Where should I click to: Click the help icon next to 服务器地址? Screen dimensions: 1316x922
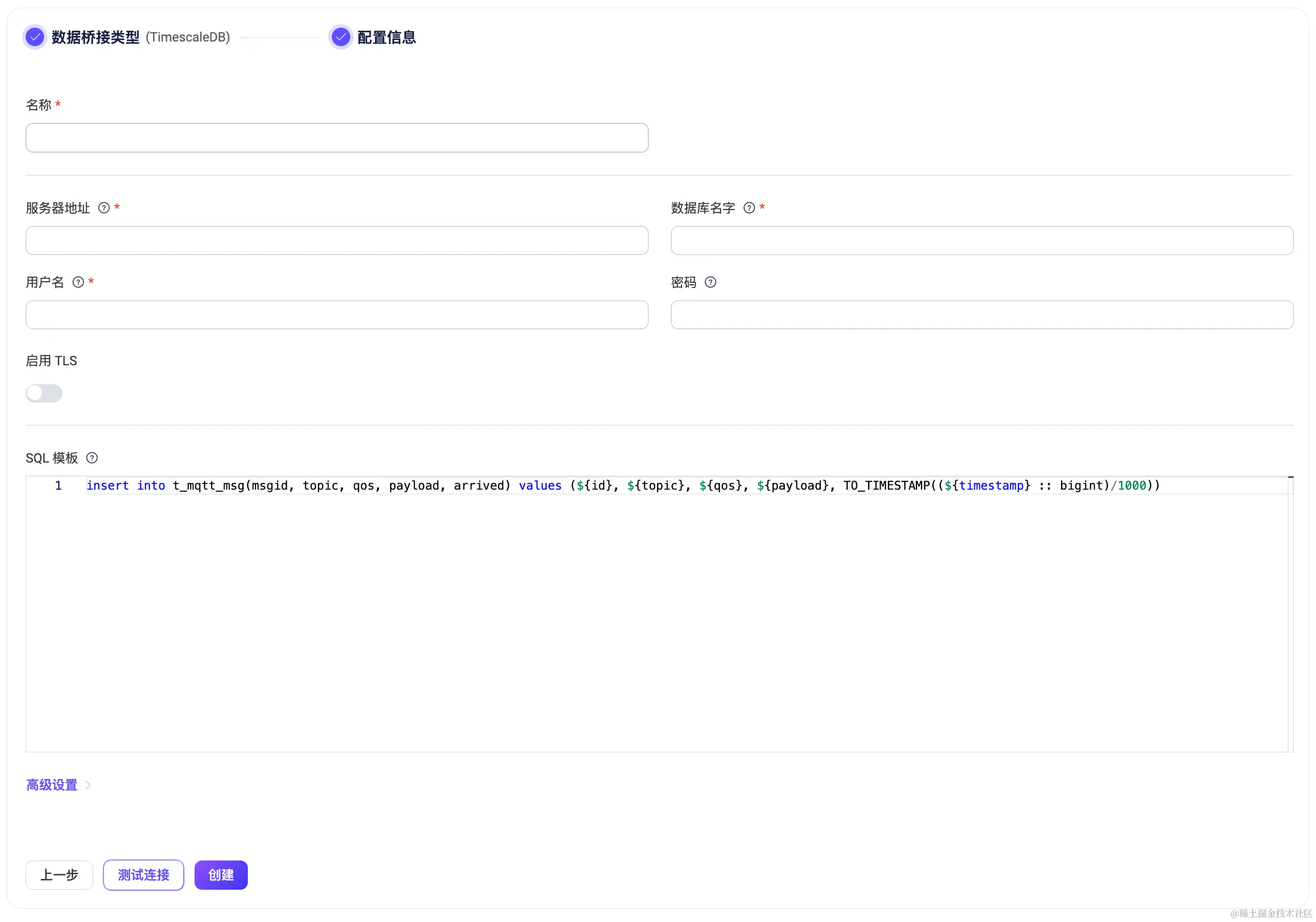(x=104, y=208)
